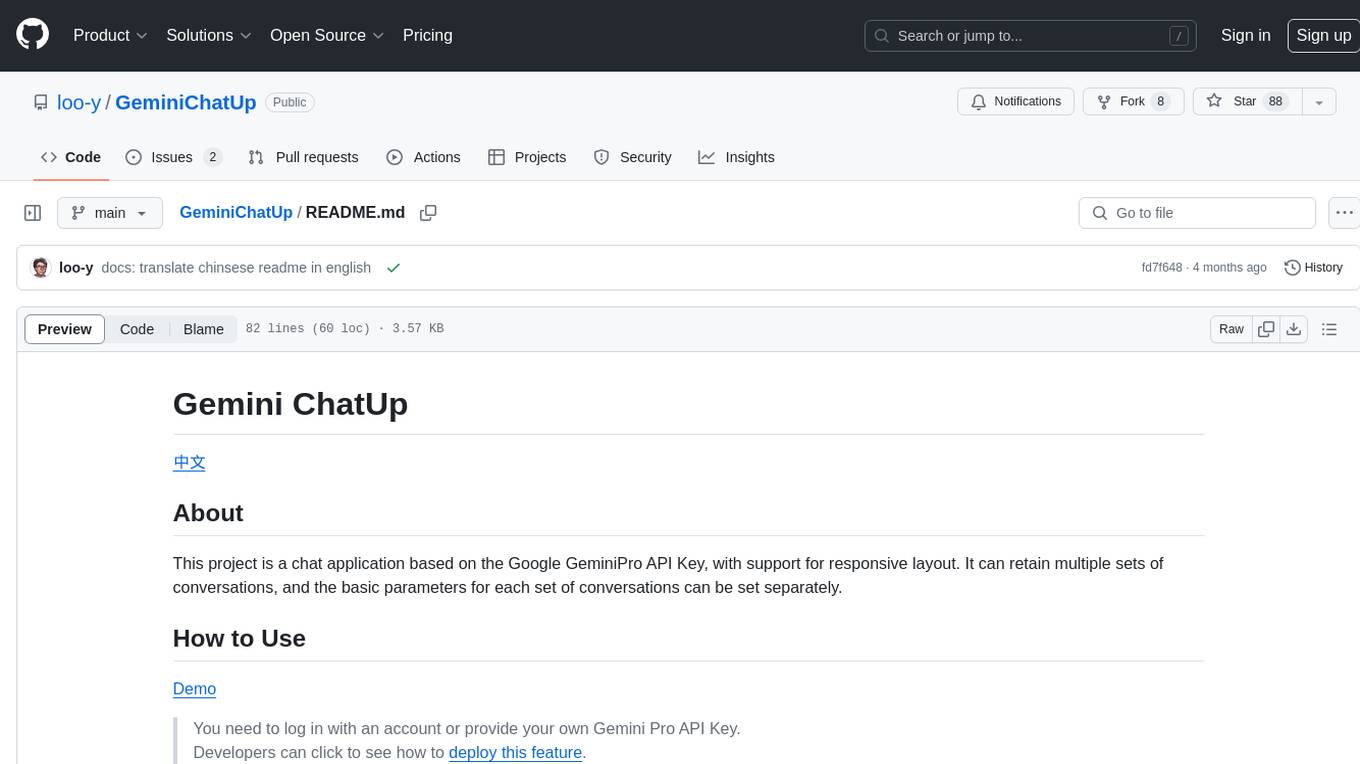Focus the Search or jump to field

pos(1032,36)
